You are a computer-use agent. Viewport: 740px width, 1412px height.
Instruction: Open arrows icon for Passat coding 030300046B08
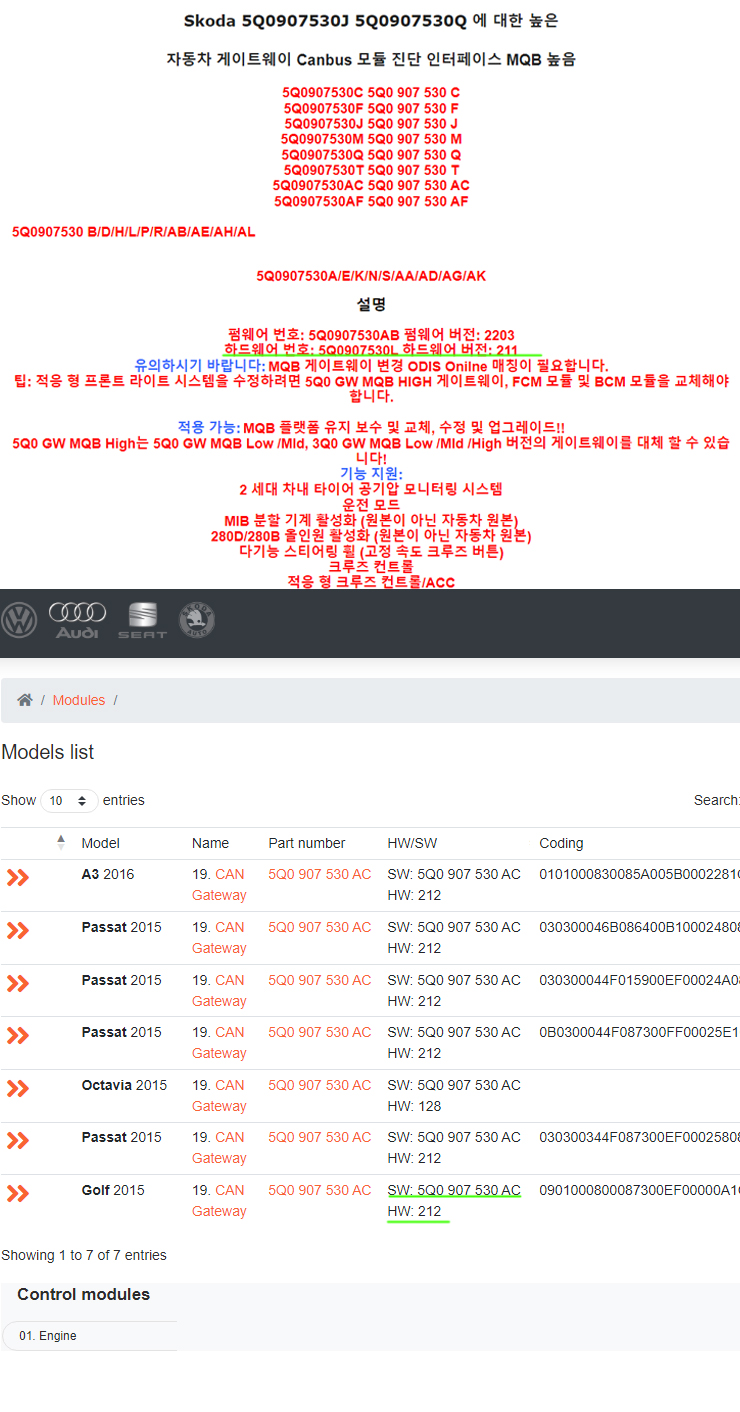[18, 931]
